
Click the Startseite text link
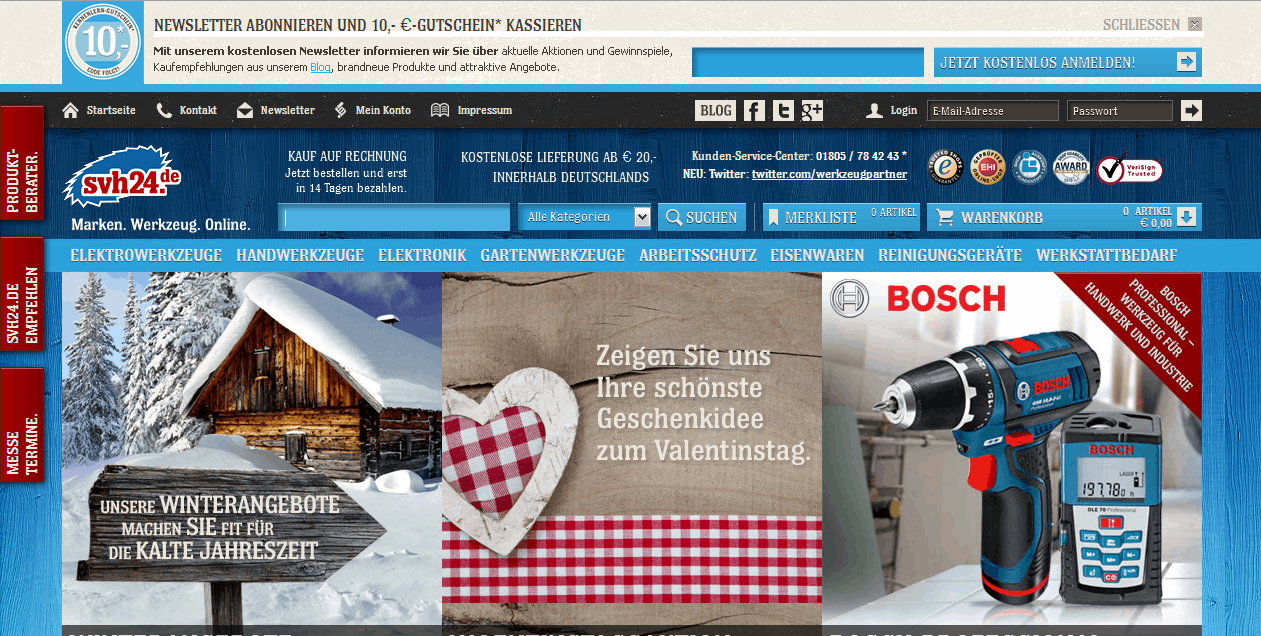(111, 110)
